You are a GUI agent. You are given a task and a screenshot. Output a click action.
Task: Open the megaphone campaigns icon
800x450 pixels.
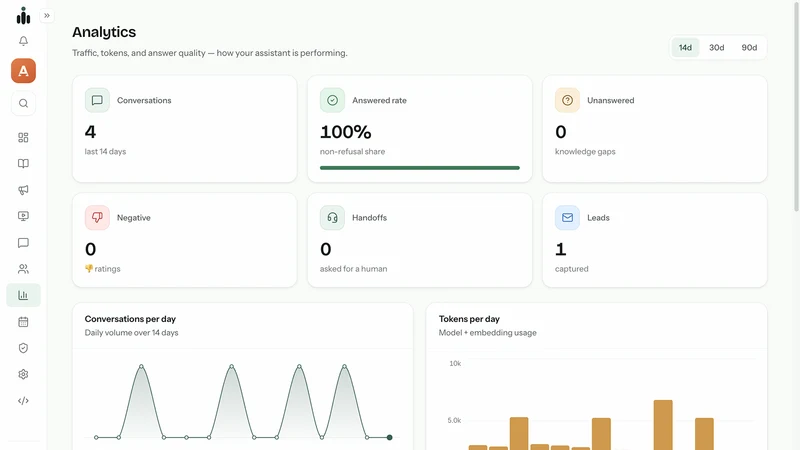click(x=23, y=190)
